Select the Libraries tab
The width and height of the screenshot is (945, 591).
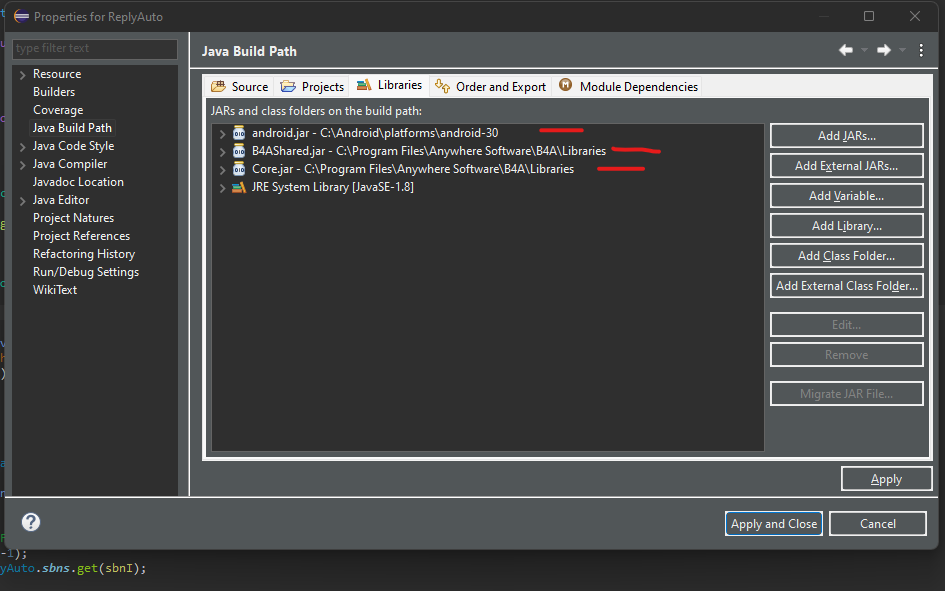[x=389, y=85]
